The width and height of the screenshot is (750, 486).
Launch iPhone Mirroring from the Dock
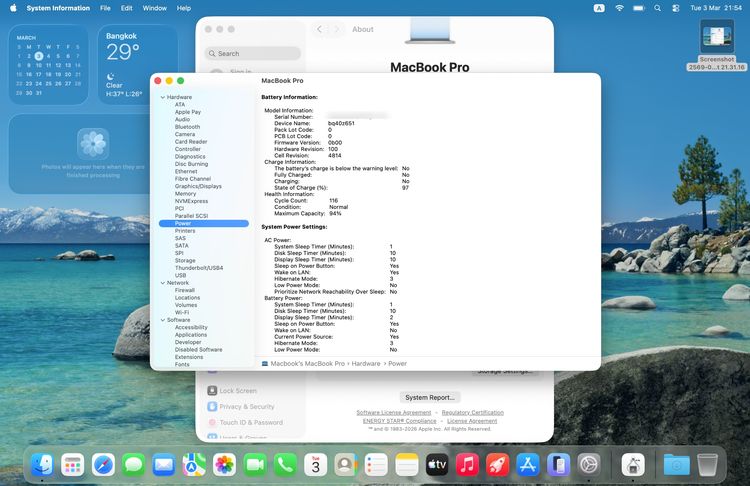558,464
